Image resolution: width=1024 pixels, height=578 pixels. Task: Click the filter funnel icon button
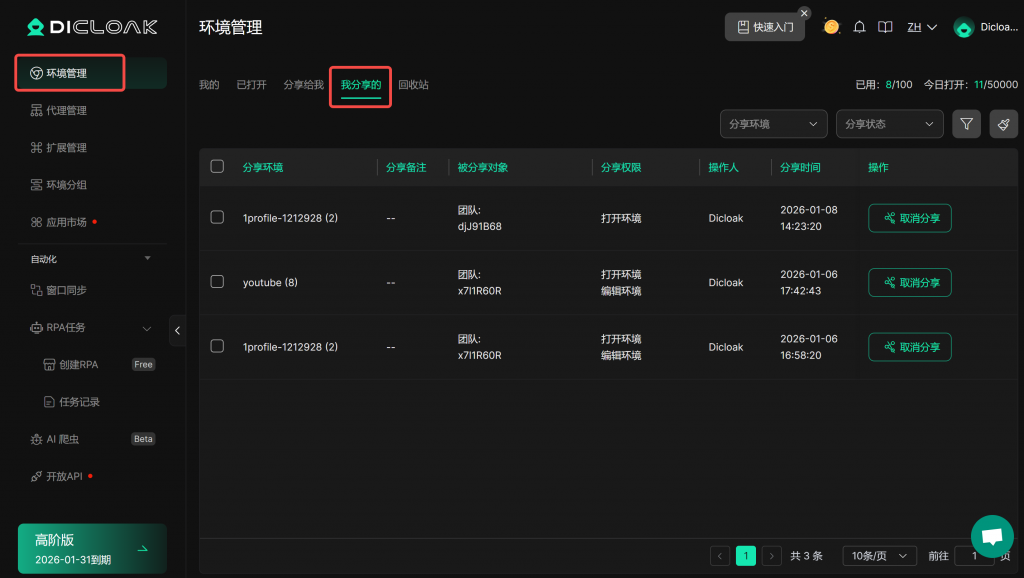pos(966,124)
